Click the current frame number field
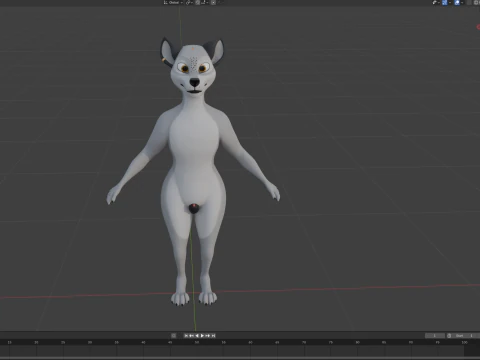Viewport: 480px width, 360px height. 435,336
